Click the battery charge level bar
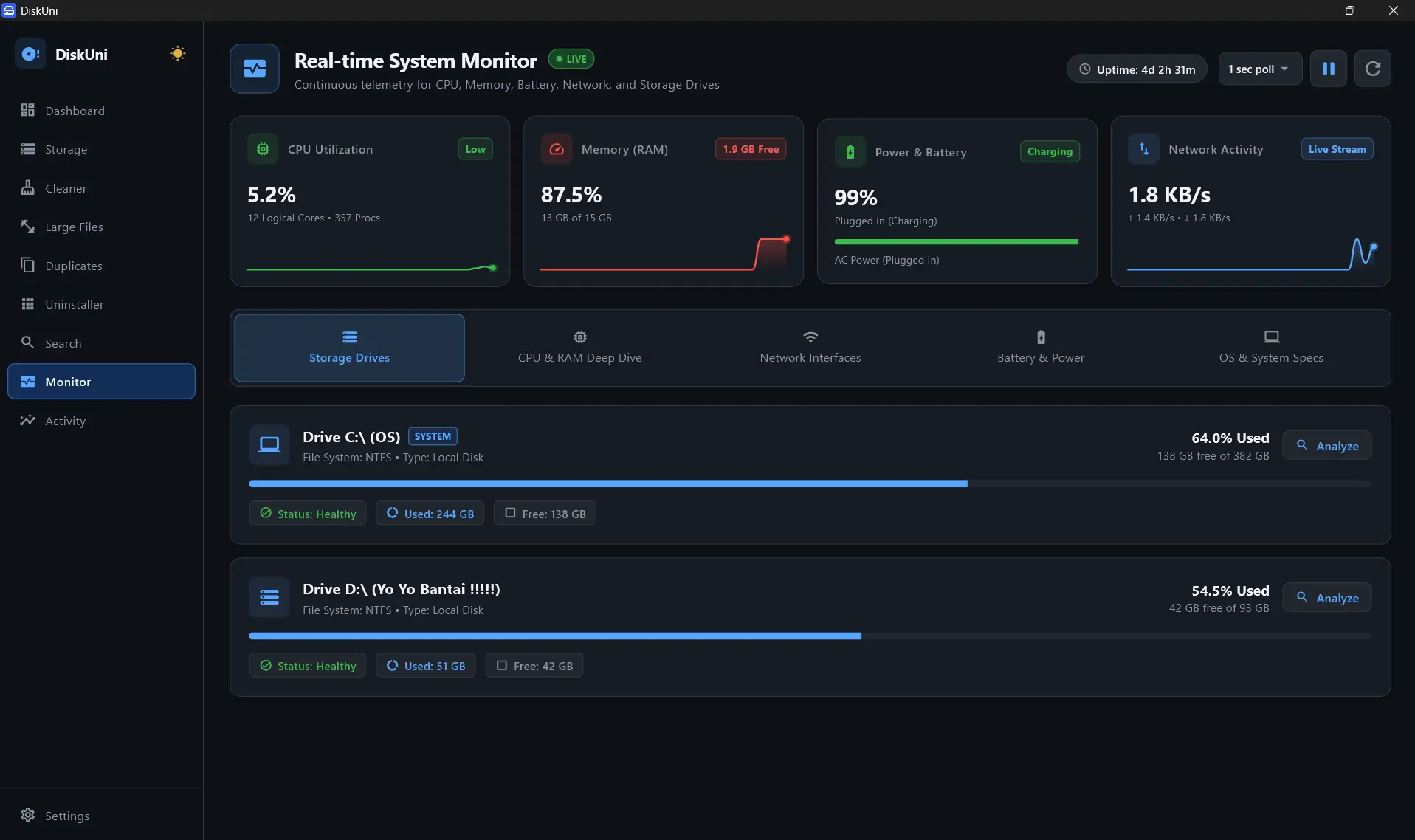This screenshot has width=1415, height=840. coord(956,241)
